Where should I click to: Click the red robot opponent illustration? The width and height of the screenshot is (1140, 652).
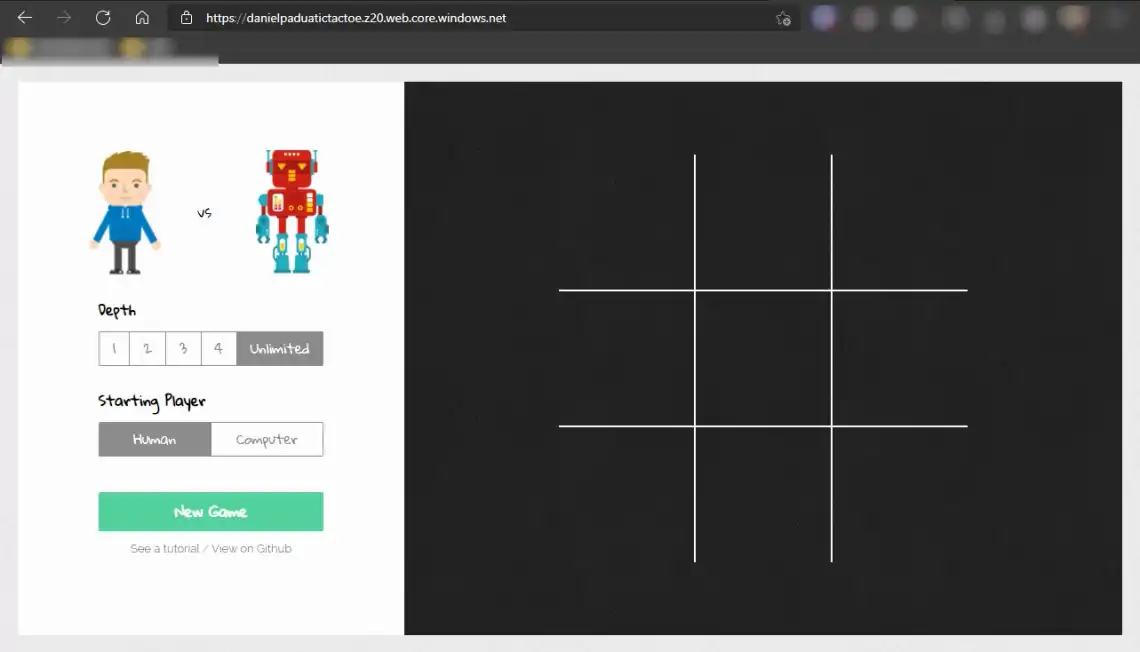point(290,210)
